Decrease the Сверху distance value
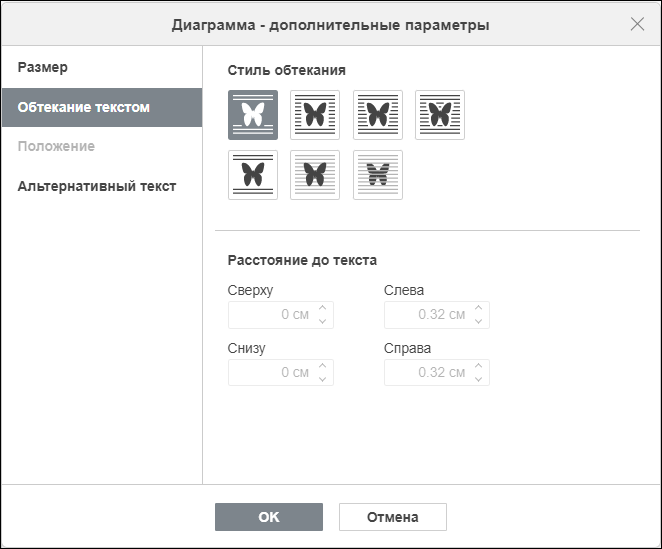Screen dimensions: 662x549 323,321
